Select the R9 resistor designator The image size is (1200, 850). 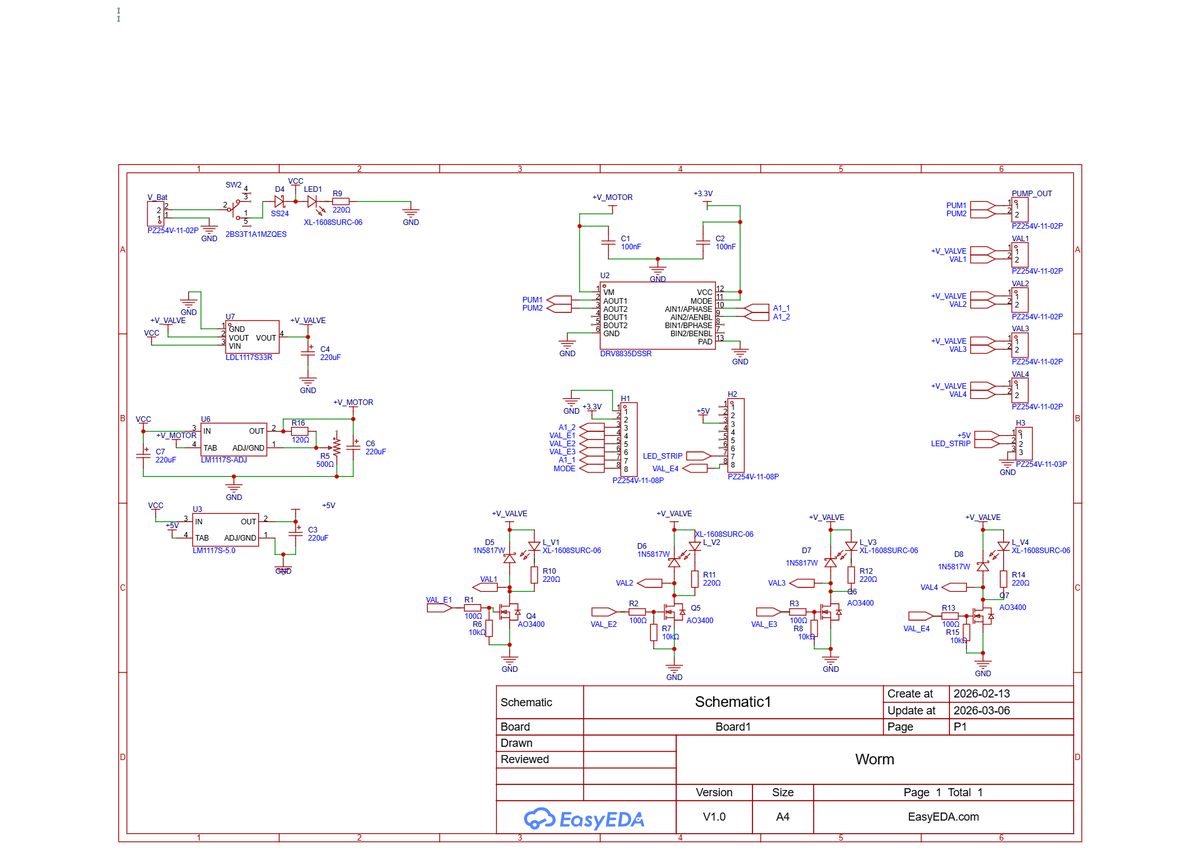click(x=337, y=193)
